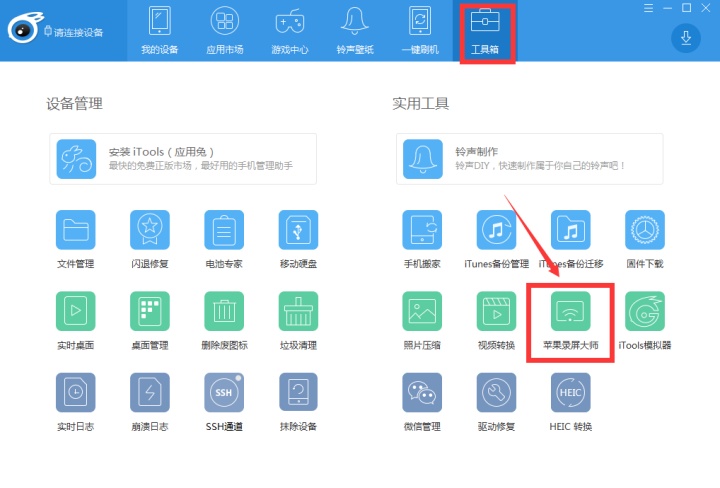The width and height of the screenshot is (720, 488).
Task: Open iTunes备份迁移 backup migration tool
Action: click(x=571, y=230)
